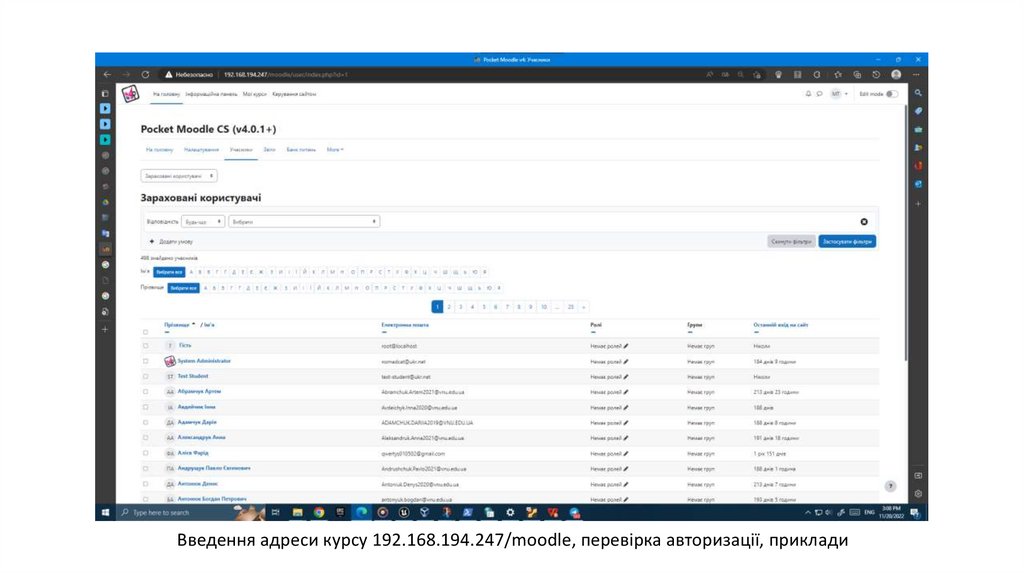Remove the filter condition with X icon

(x=864, y=221)
